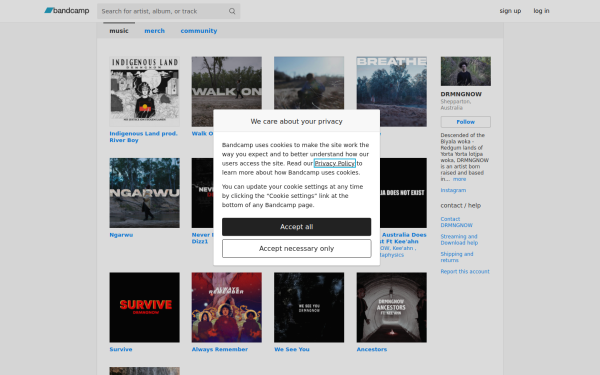Click the Always Remember title link
Viewport: 600px width, 375px height.
pos(220,349)
